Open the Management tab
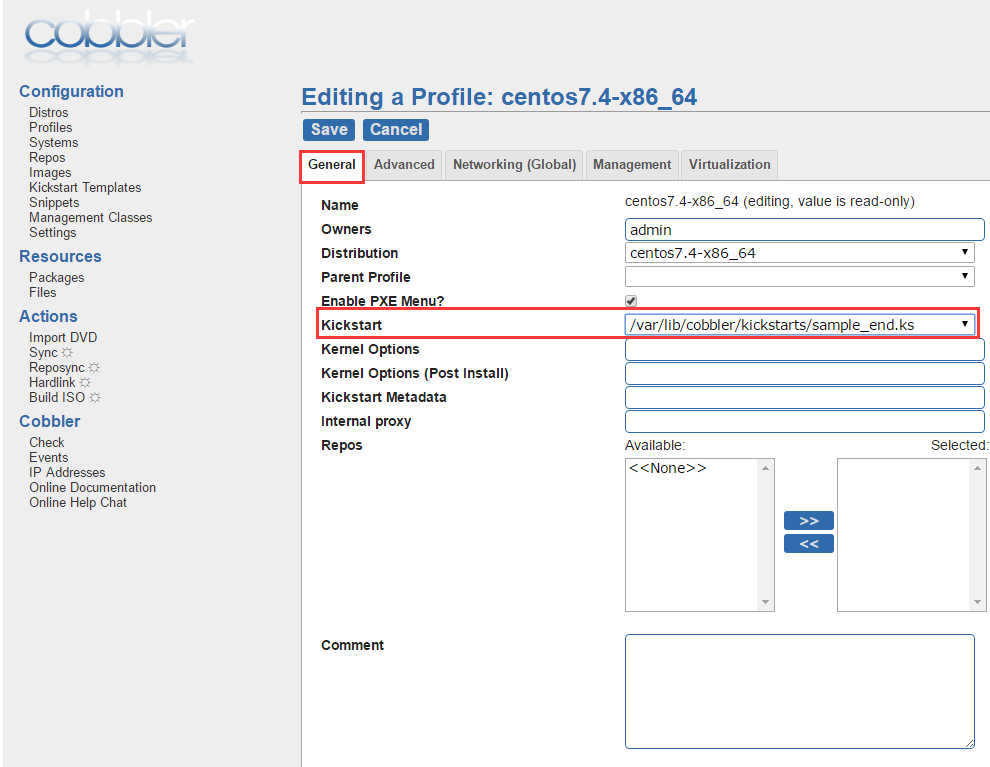 click(632, 165)
